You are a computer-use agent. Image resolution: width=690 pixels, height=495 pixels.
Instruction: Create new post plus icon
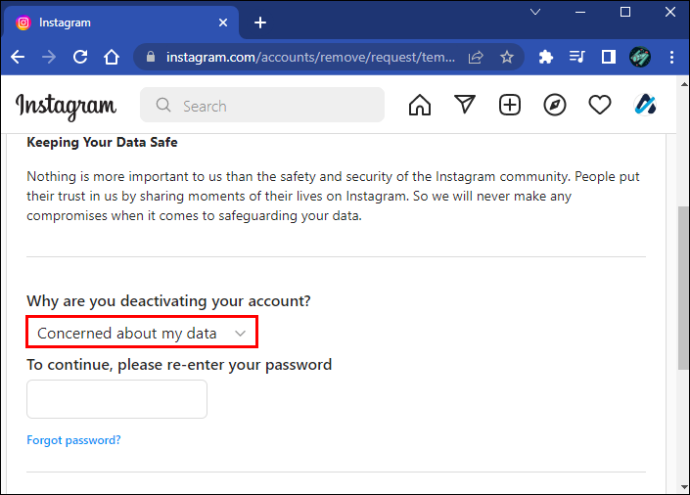(510, 105)
